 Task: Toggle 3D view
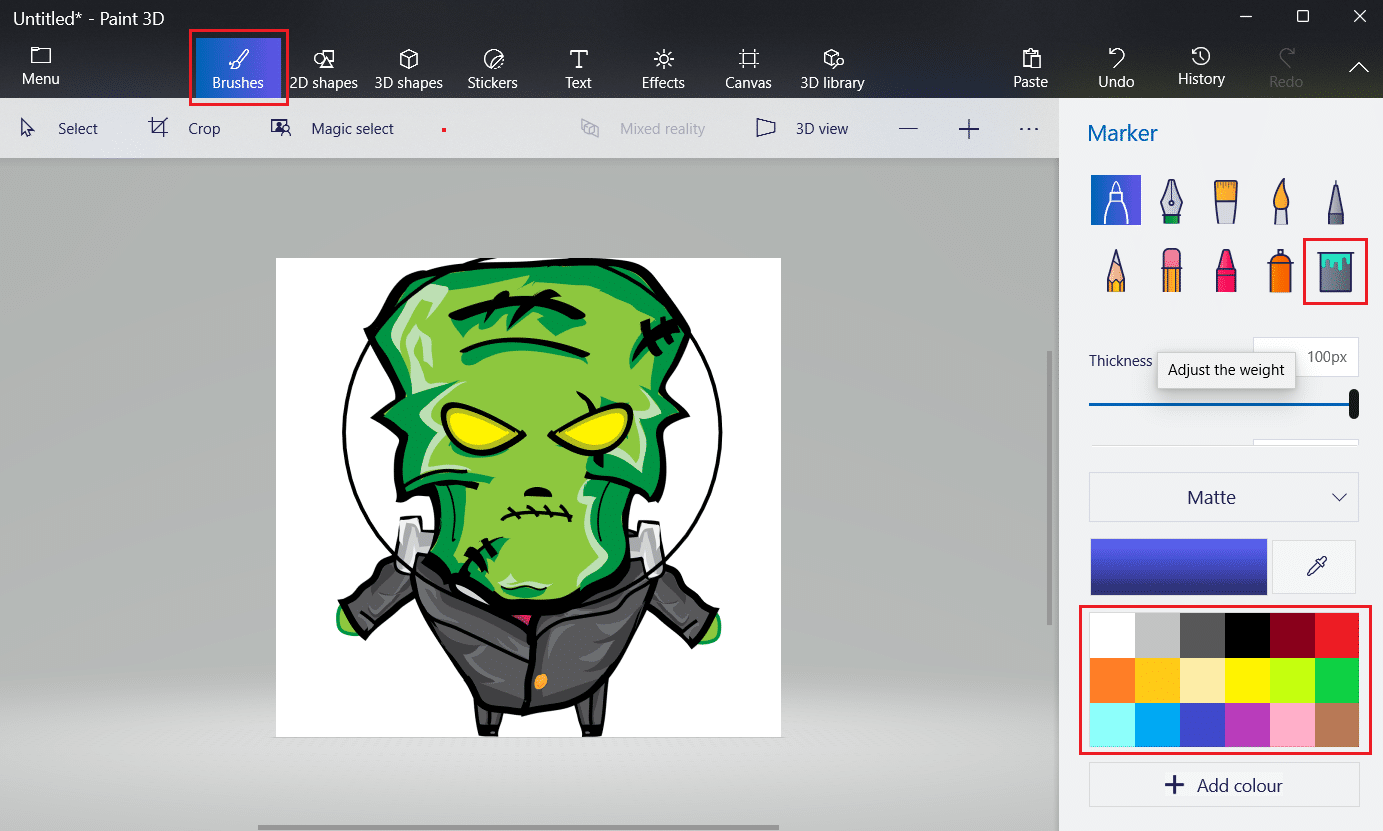click(x=802, y=128)
